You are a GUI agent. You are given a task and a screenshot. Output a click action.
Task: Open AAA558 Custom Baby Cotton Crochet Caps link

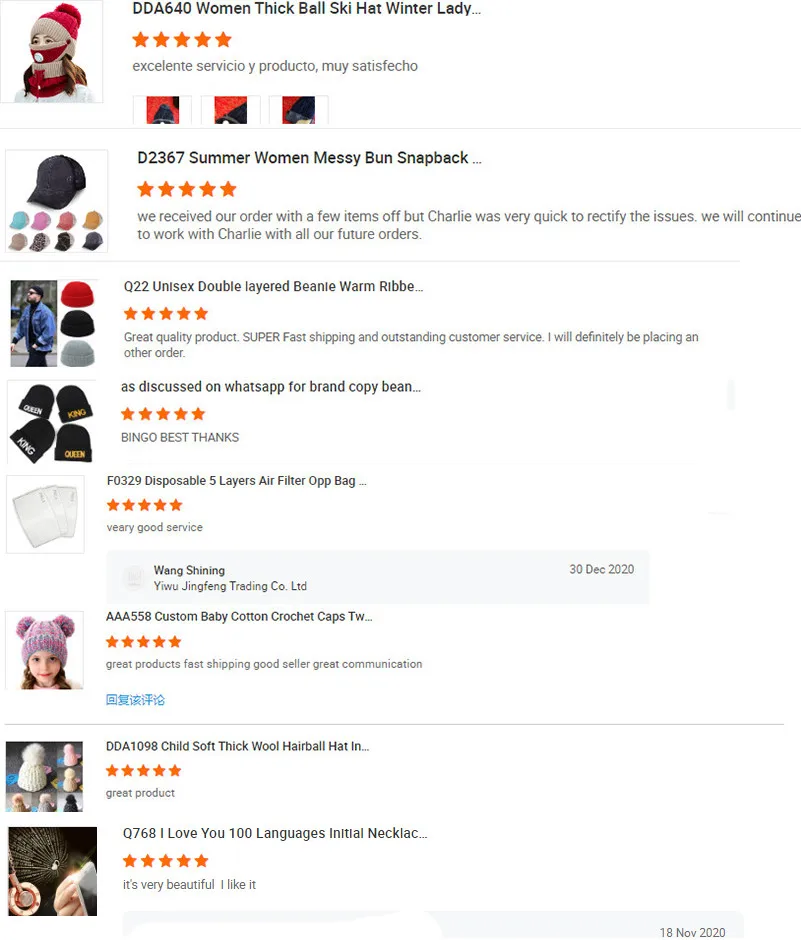pyautogui.click(x=239, y=617)
